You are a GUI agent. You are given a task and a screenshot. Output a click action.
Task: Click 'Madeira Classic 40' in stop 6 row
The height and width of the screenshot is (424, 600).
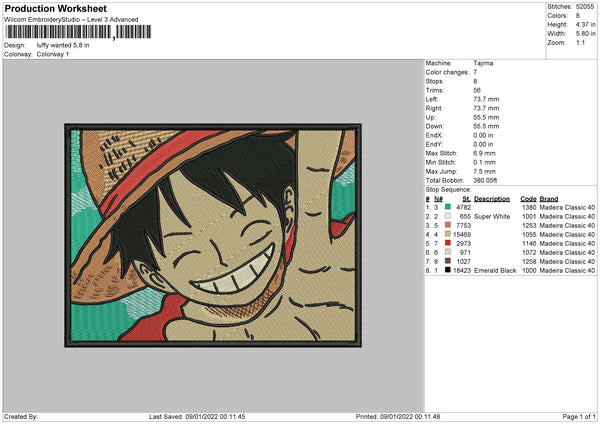tap(567, 253)
